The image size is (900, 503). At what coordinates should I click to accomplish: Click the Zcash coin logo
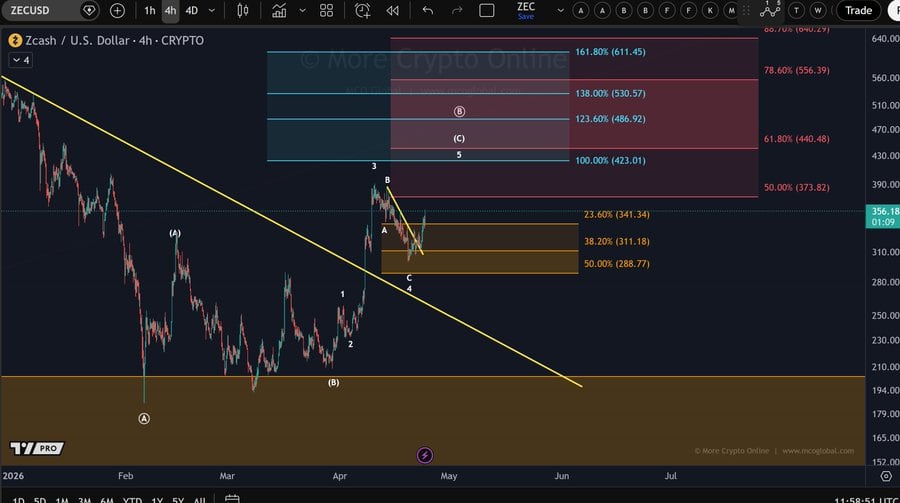point(15,40)
